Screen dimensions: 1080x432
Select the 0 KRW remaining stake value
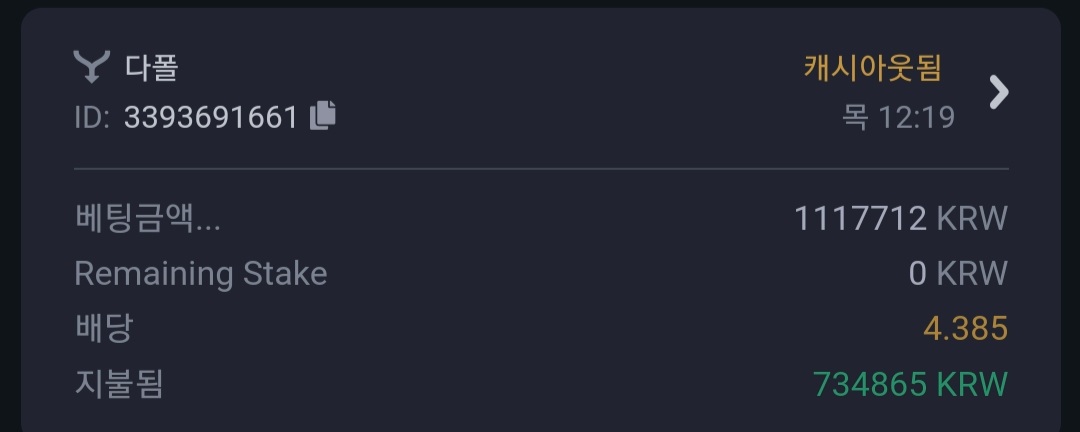pyautogui.click(x=958, y=274)
